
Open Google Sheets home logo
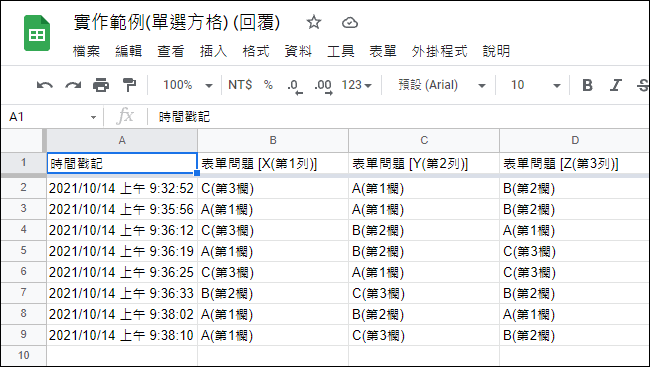pos(37,34)
